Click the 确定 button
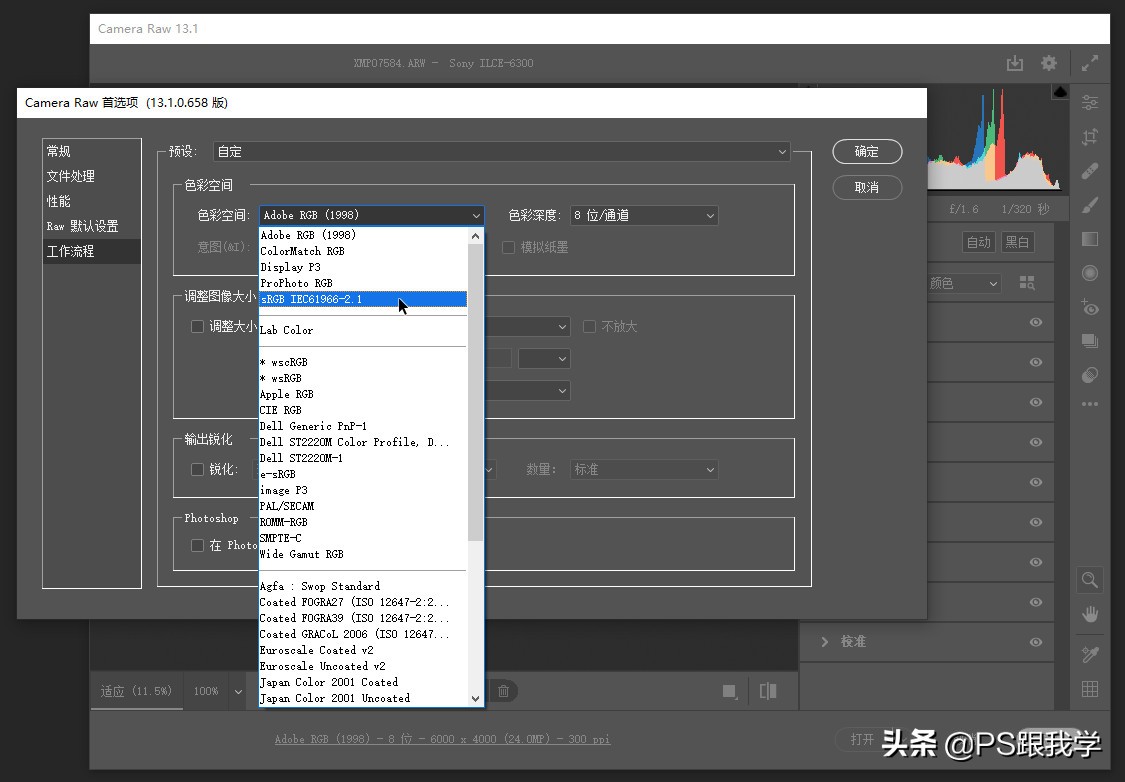The width and height of the screenshot is (1125, 782). click(x=867, y=152)
